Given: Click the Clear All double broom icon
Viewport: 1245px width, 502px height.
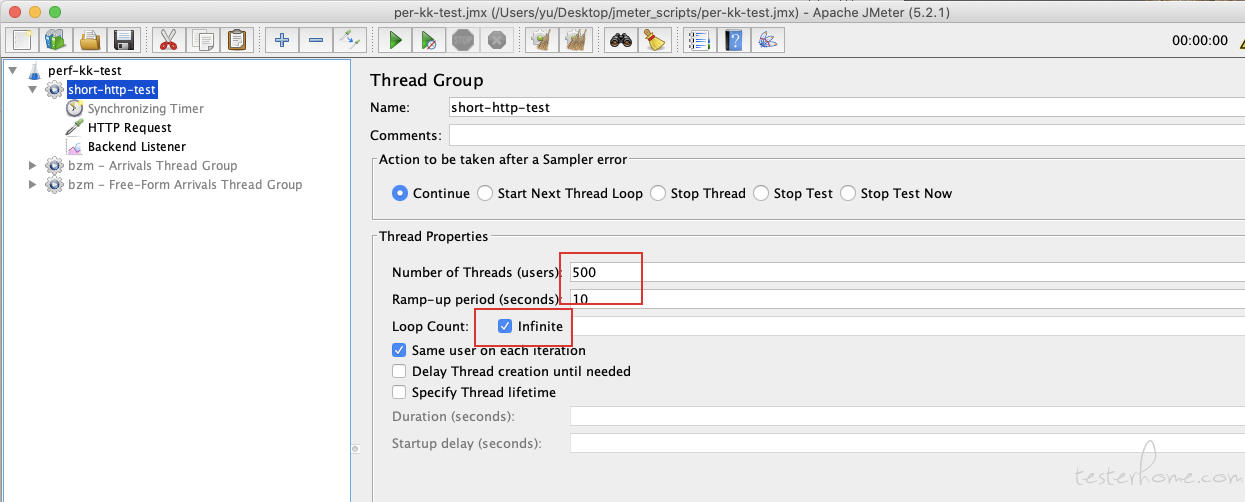Looking at the screenshot, I should [577, 40].
